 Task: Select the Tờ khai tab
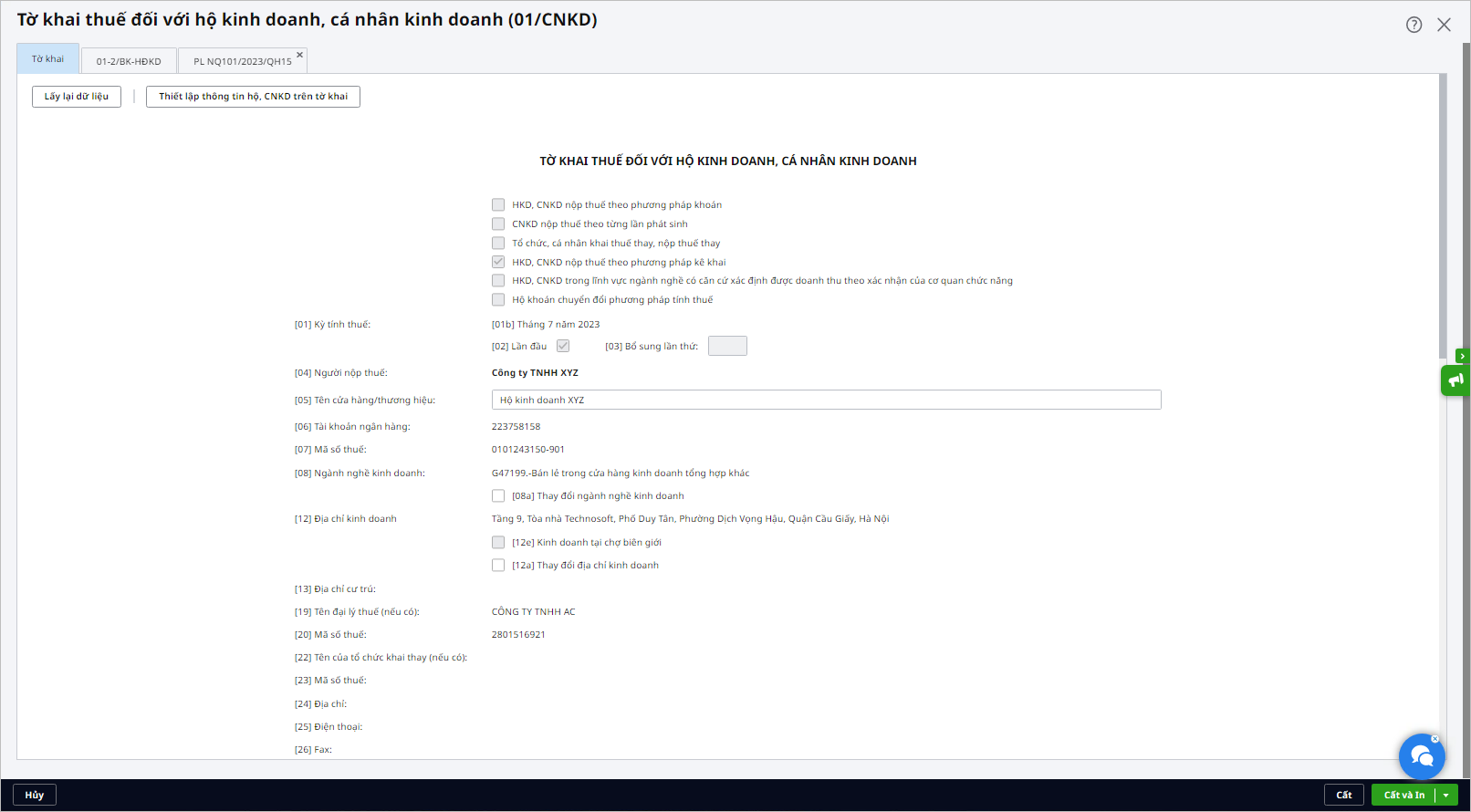(x=48, y=59)
